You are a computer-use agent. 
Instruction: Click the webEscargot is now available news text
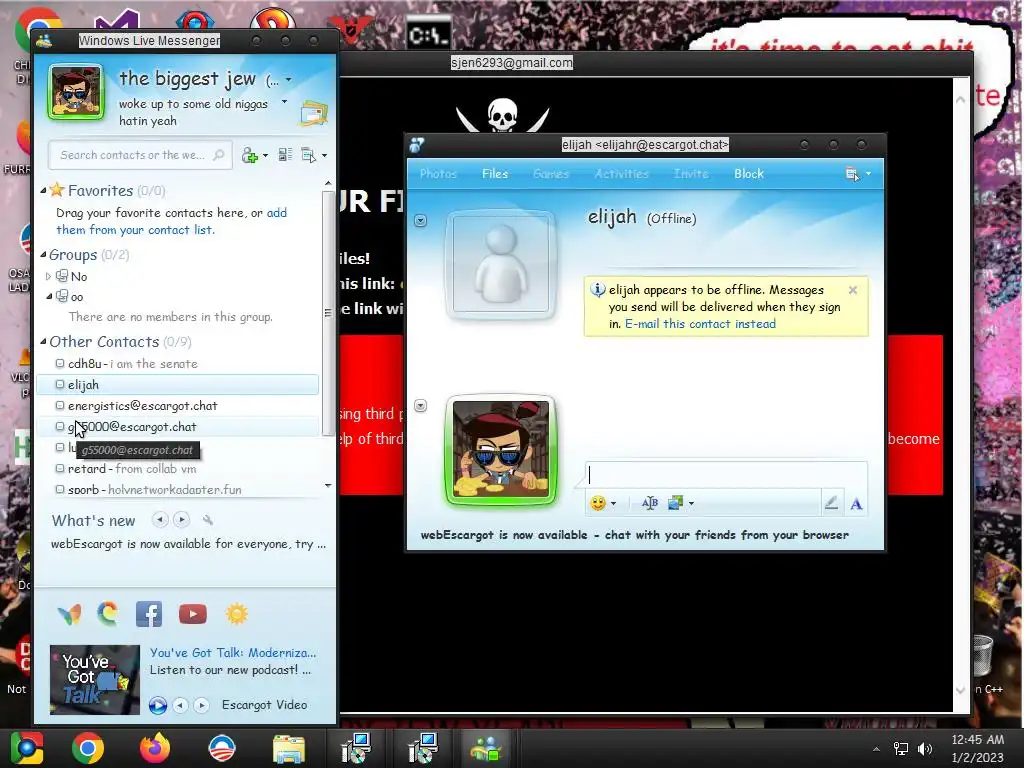point(188,544)
